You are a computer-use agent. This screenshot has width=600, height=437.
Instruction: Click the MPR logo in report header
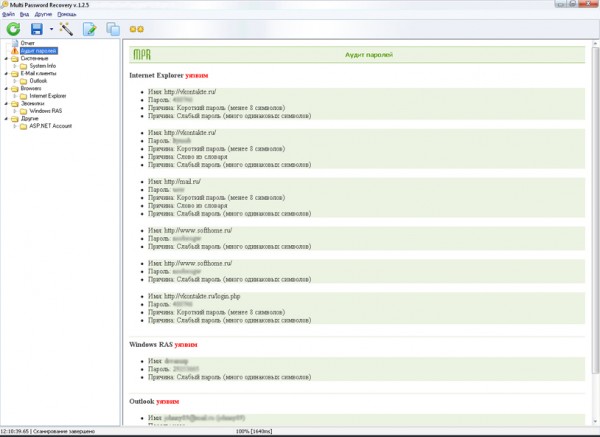point(142,55)
